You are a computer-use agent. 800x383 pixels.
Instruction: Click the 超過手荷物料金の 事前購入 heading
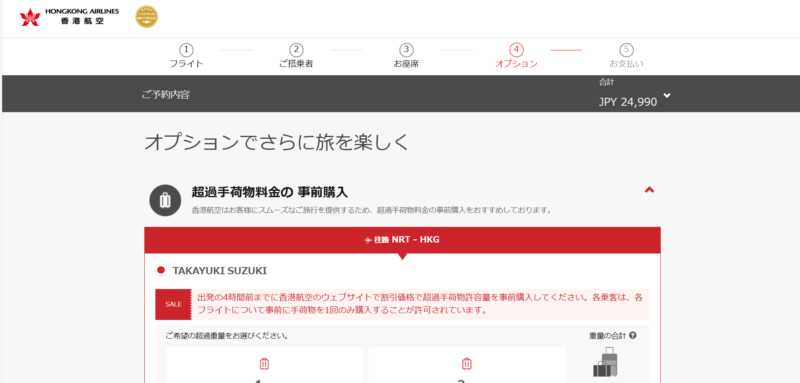tap(269, 192)
